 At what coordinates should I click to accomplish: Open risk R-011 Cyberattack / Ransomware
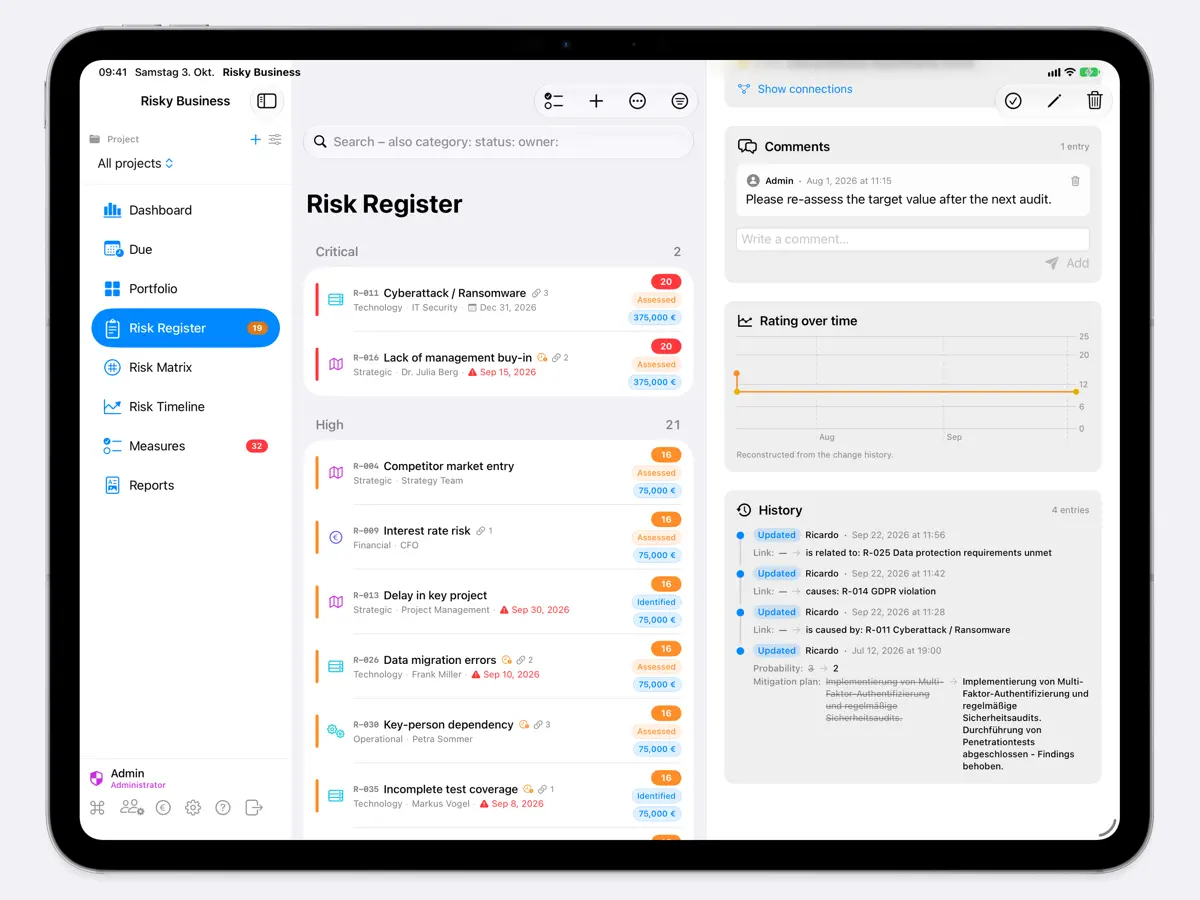click(x=498, y=300)
